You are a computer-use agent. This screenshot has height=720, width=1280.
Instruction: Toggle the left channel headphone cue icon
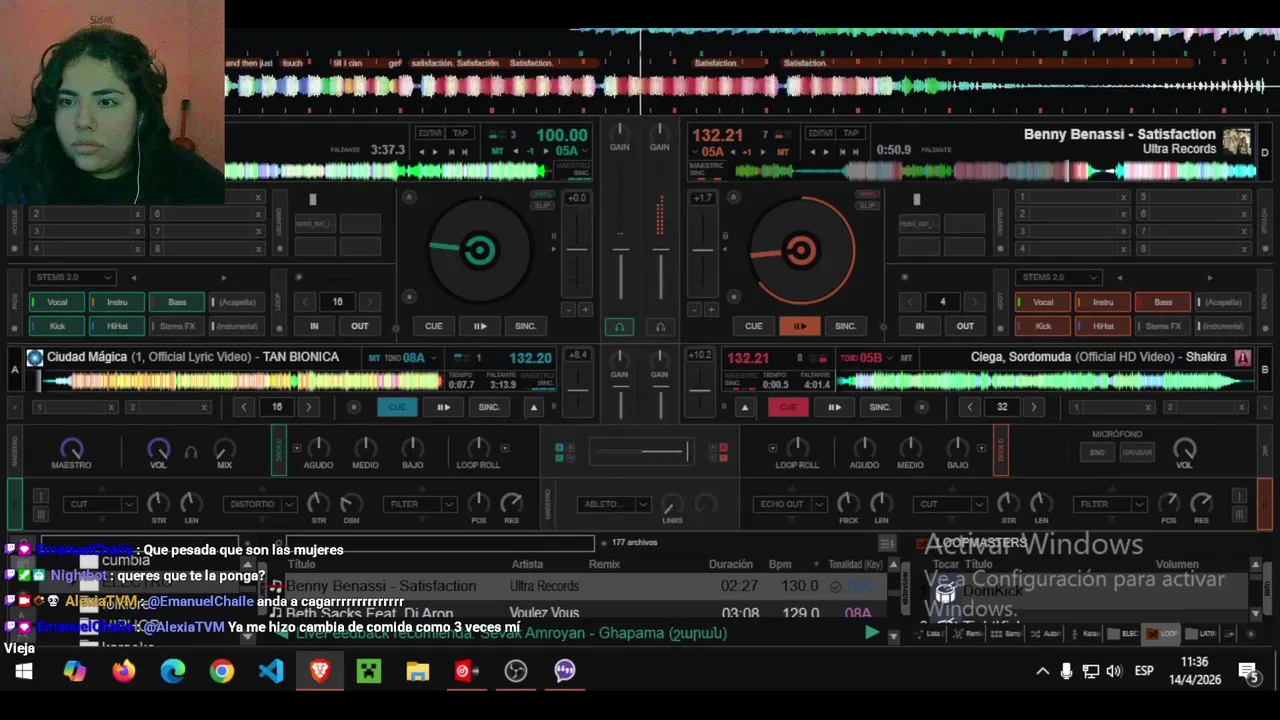[x=619, y=327]
